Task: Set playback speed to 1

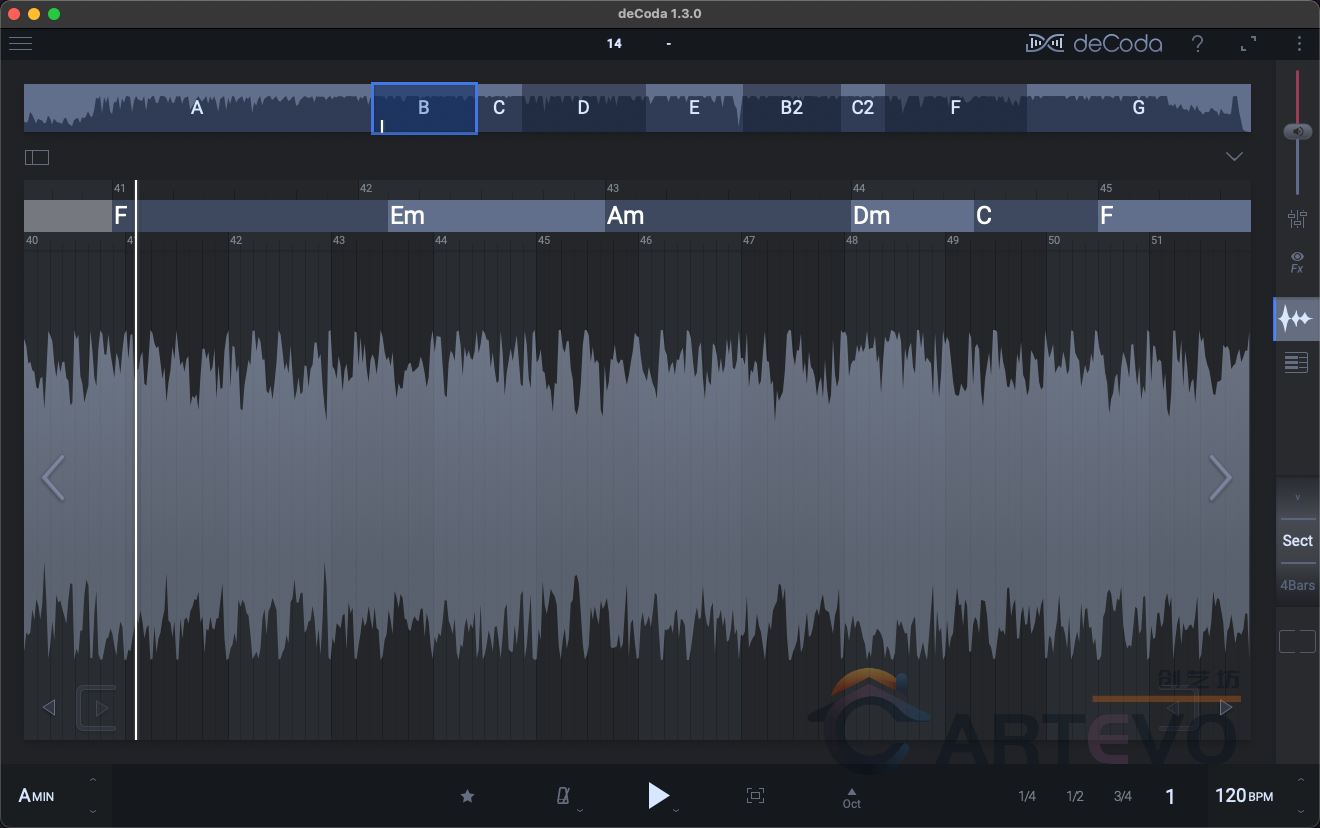Action: tap(1170, 797)
